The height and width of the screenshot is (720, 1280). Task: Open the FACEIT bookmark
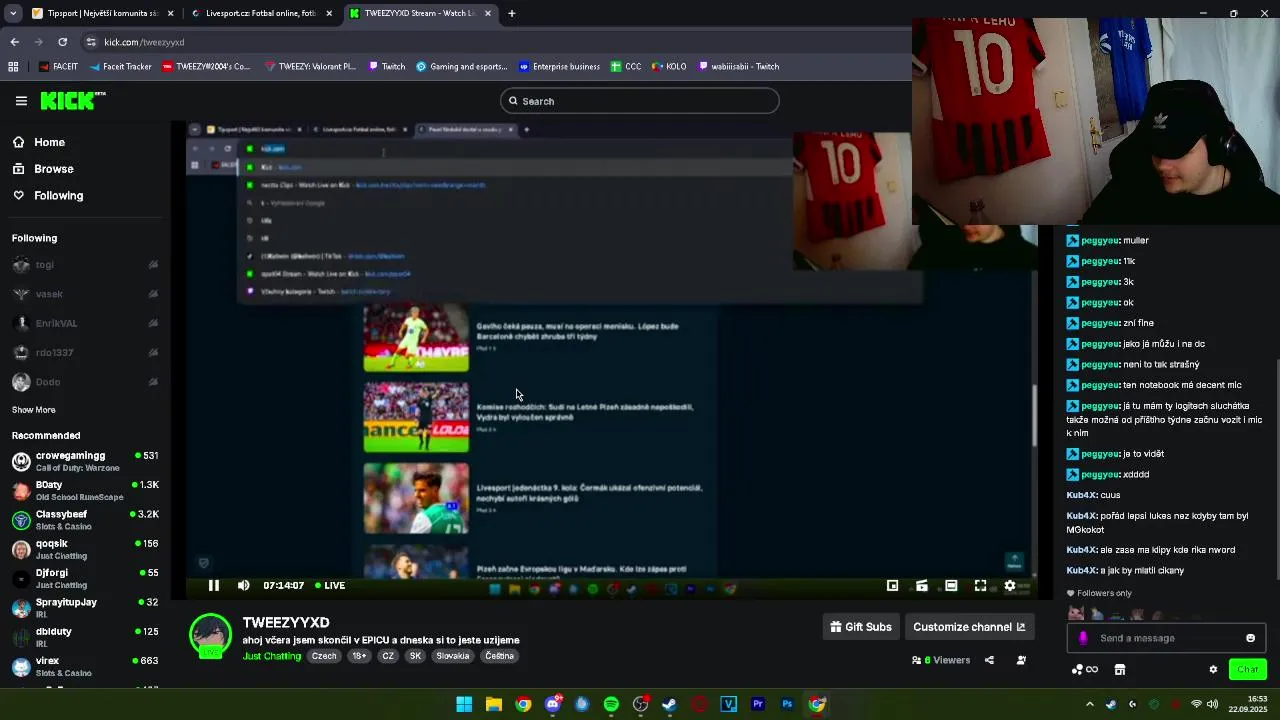pyautogui.click(x=58, y=67)
